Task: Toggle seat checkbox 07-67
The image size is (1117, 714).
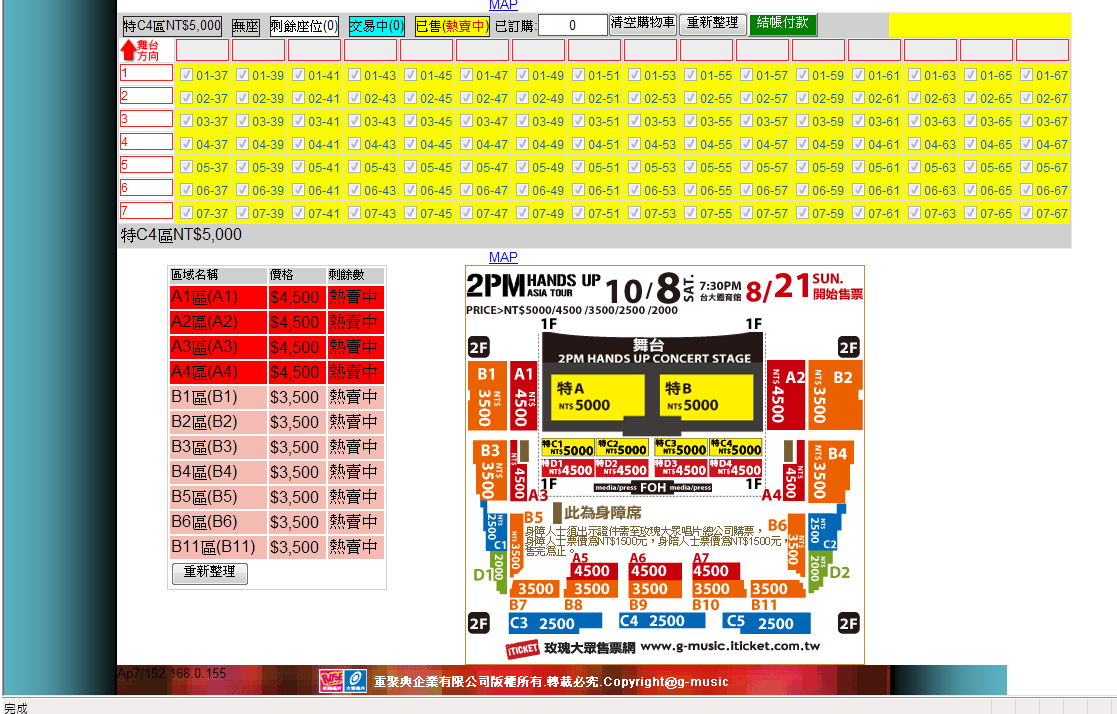Action: (1027, 212)
